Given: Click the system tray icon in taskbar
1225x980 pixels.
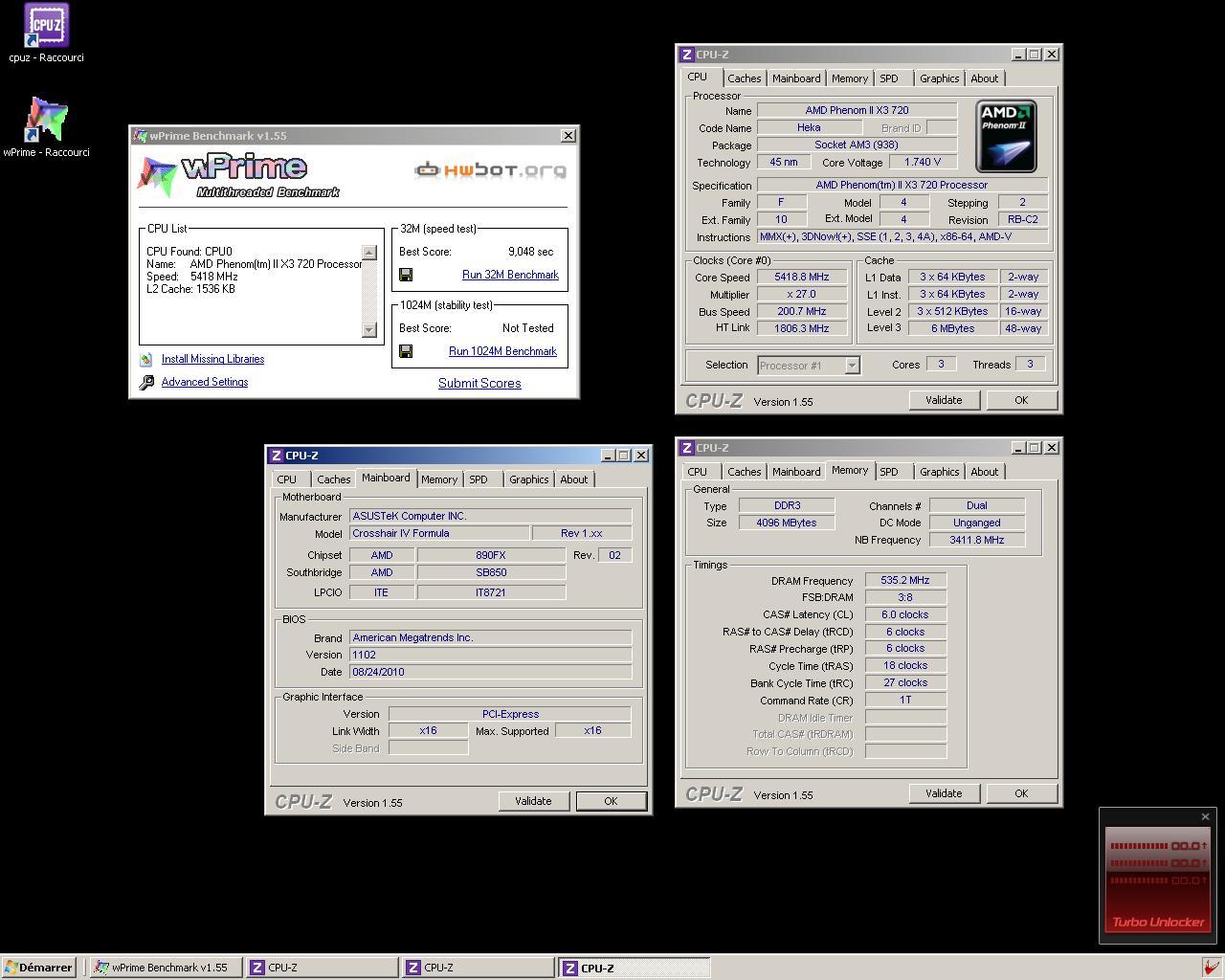Looking at the screenshot, I should coord(1210,968).
